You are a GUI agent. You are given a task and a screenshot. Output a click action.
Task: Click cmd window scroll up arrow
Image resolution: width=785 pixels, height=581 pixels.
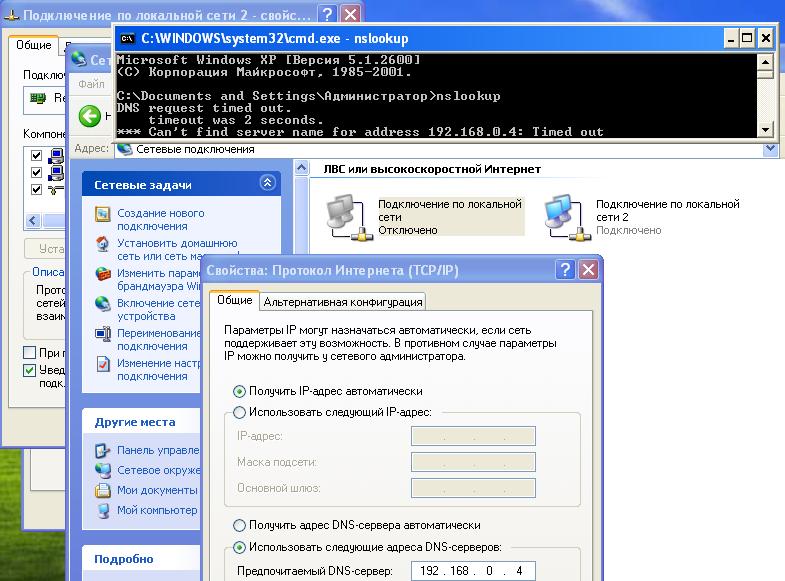coord(765,62)
